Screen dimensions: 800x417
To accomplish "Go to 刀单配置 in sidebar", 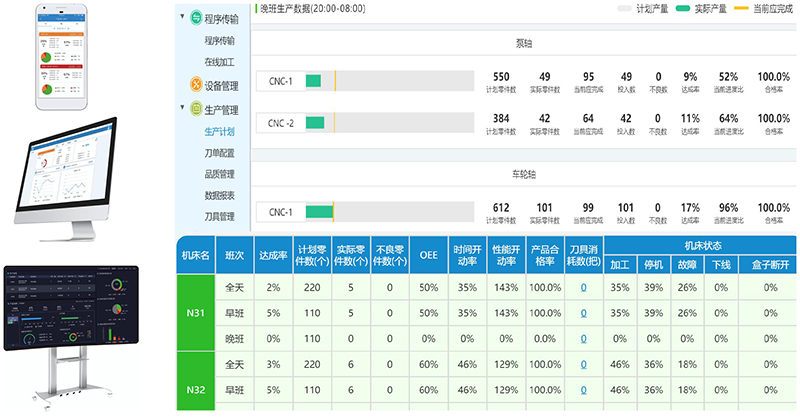I will [x=219, y=152].
